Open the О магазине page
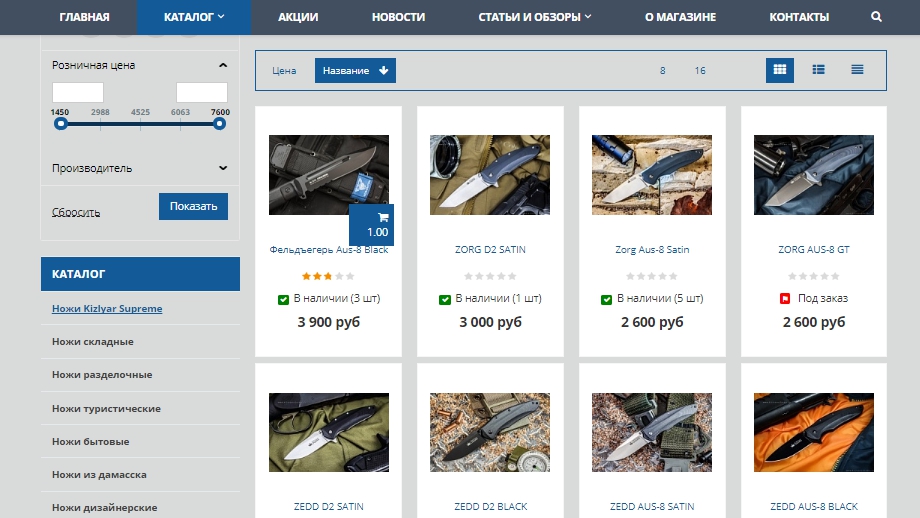920x518 pixels. click(681, 17)
